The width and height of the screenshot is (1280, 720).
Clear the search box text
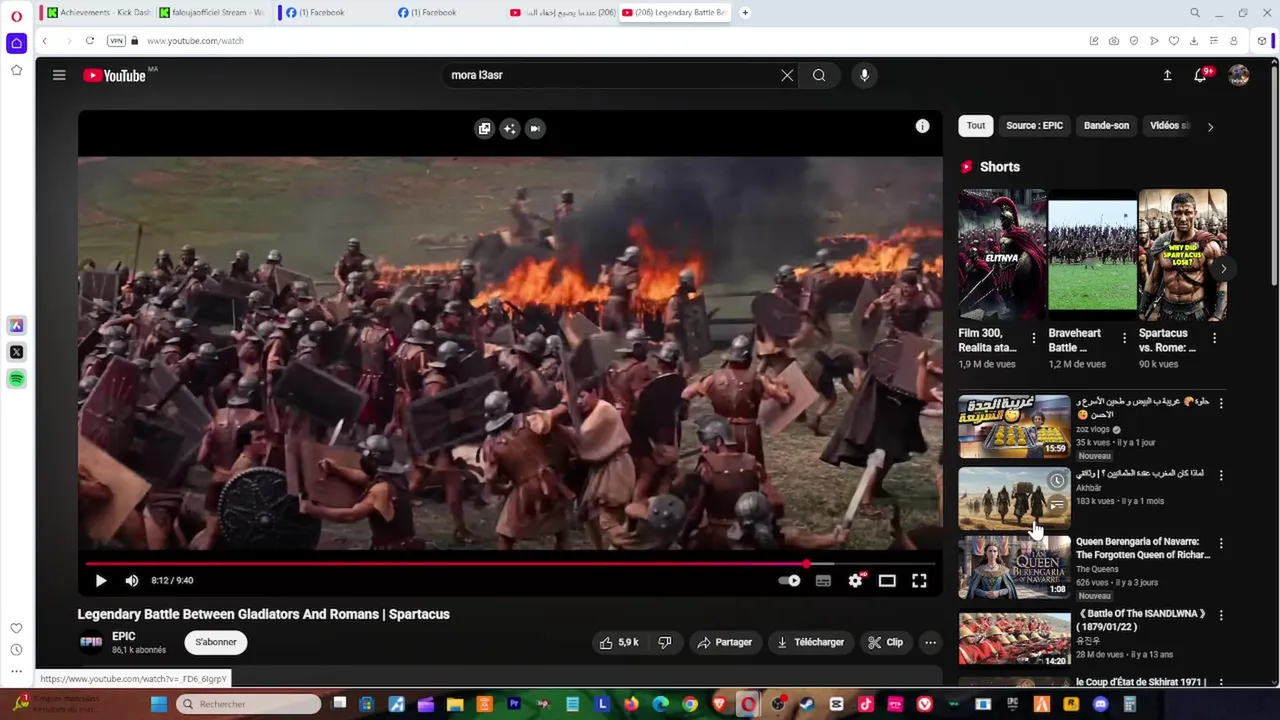787,75
